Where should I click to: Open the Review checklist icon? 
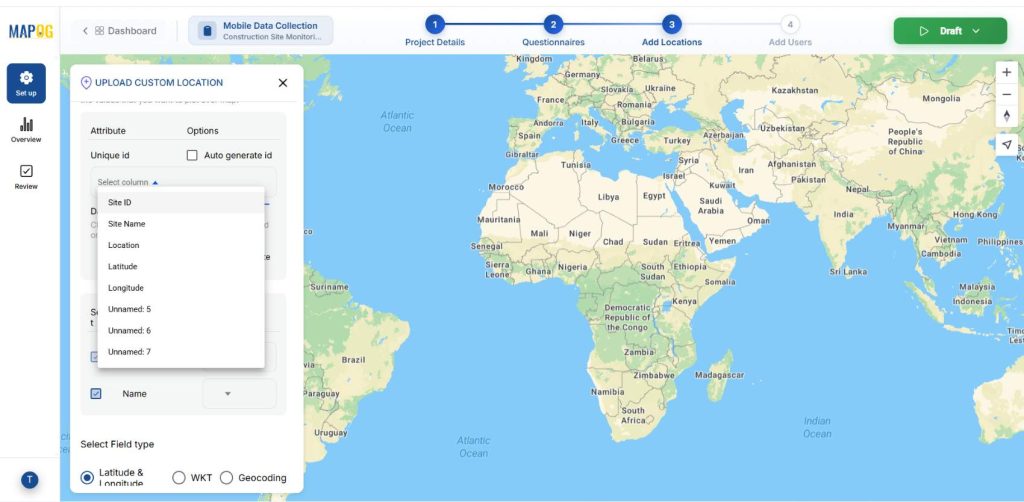pos(26,171)
